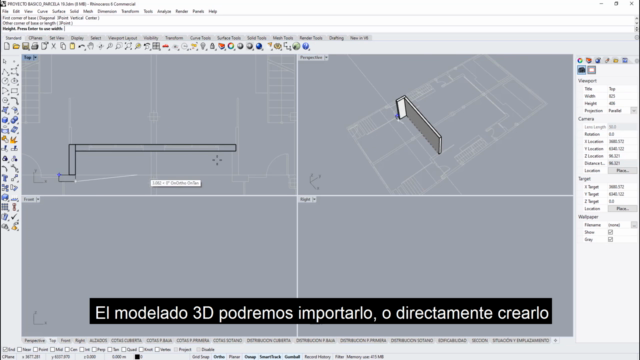Viewport: 640px width, 360px height.
Task: Switch to the Solid Tools toolbar tab
Action: point(257,38)
